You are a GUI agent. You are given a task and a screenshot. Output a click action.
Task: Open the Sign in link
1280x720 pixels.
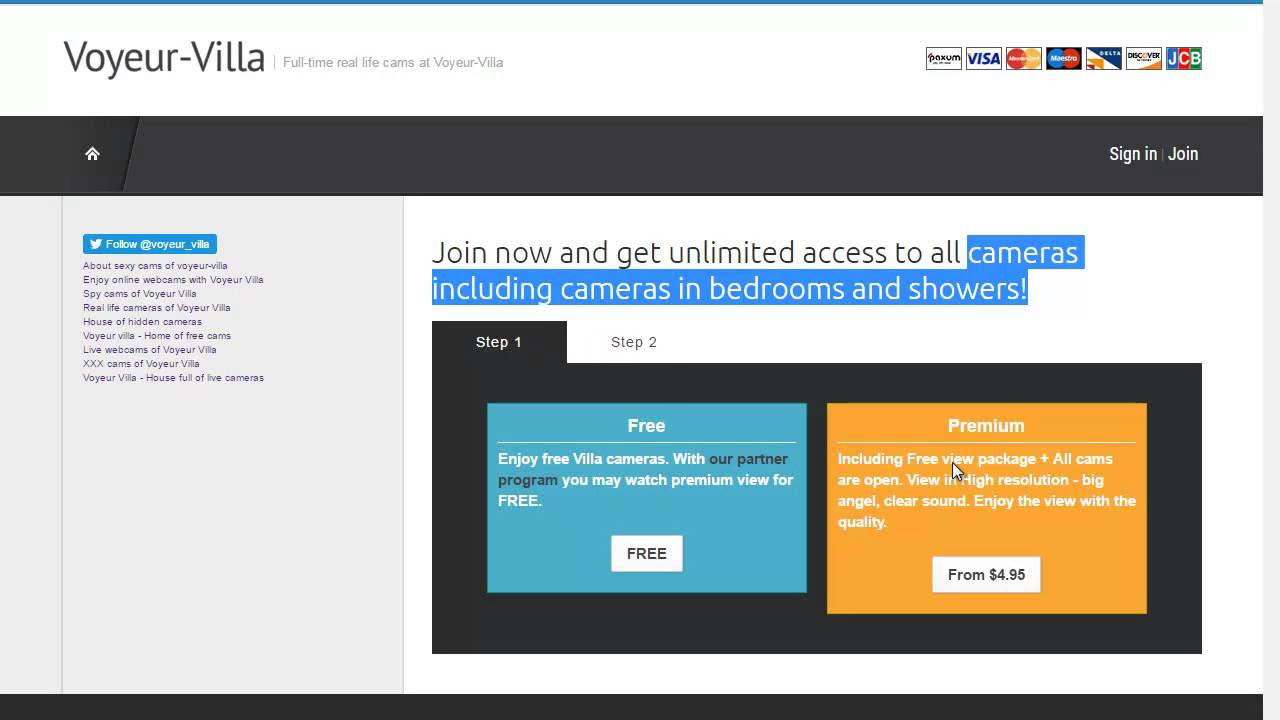1133,154
